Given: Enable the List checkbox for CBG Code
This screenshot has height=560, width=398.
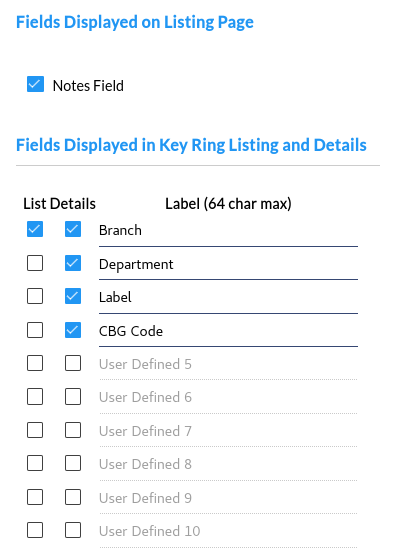Looking at the screenshot, I should tap(35, 330).
